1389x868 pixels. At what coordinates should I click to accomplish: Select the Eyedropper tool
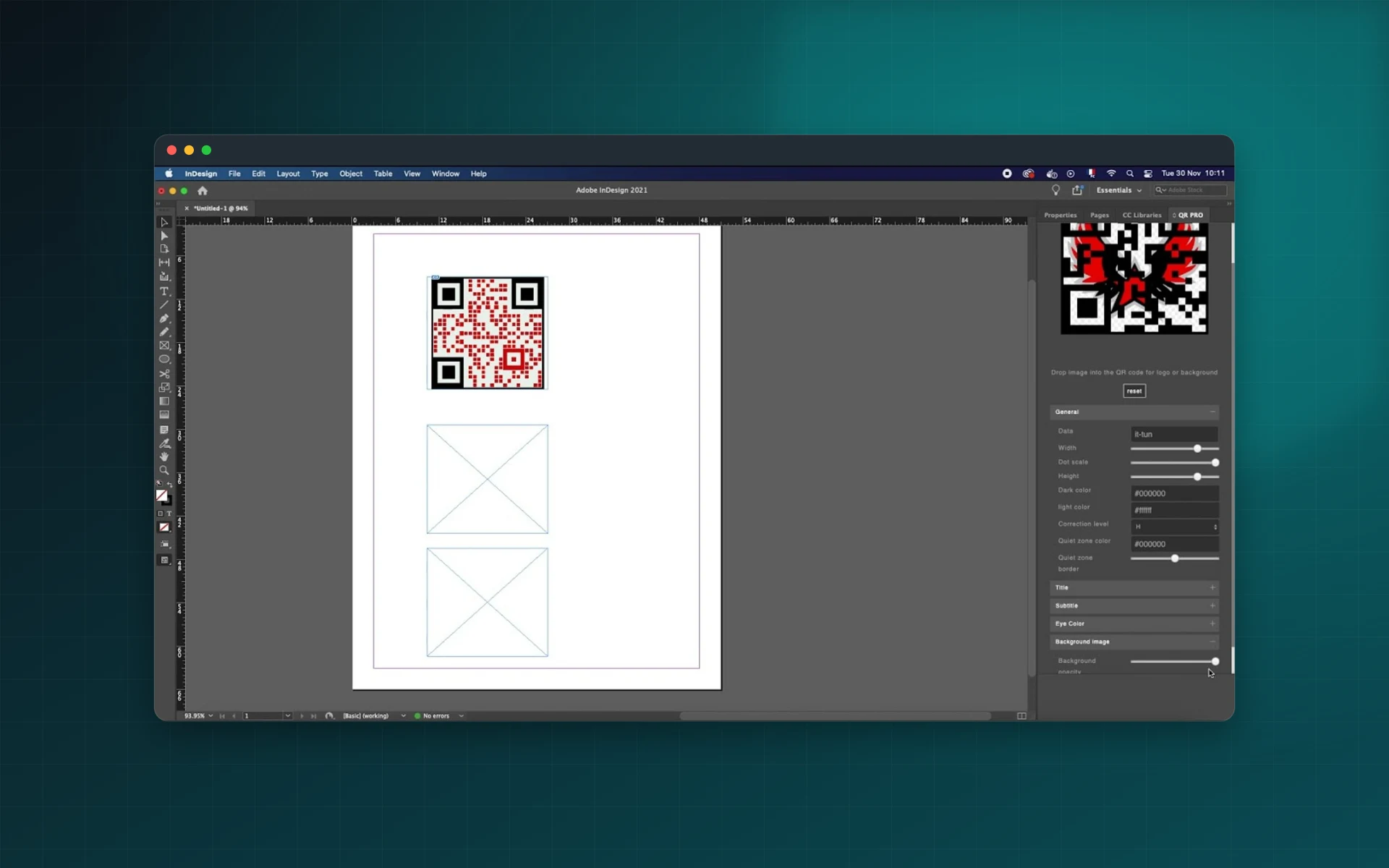[164, 443]
